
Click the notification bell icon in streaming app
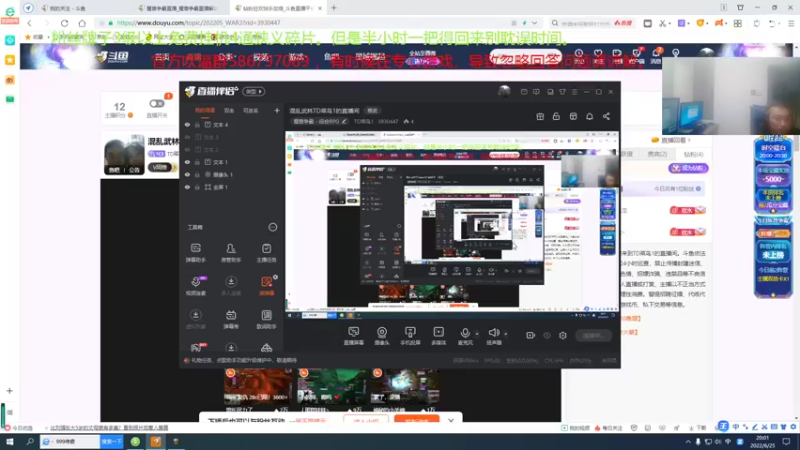tap(589, 116)
